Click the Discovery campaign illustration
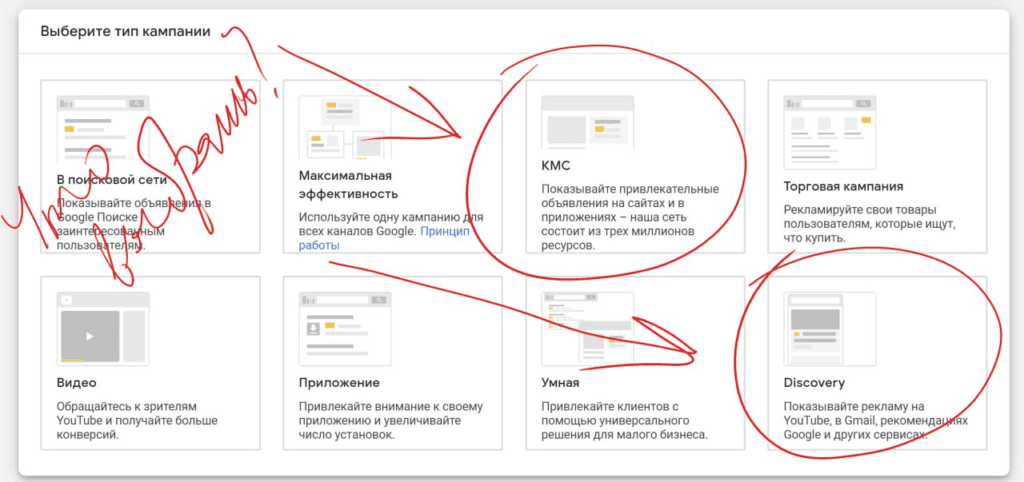1024x482 pixels. tap(829, 328)
